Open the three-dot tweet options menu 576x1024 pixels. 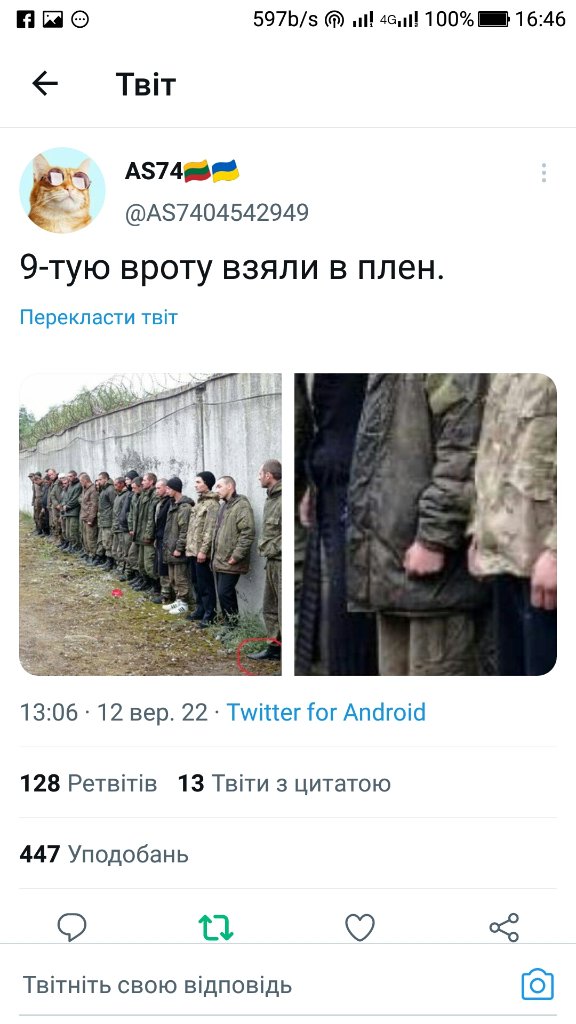pos(543,173)
